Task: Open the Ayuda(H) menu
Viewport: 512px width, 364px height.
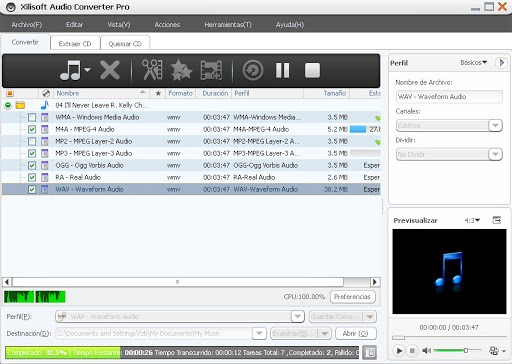Action: [290, 24]
